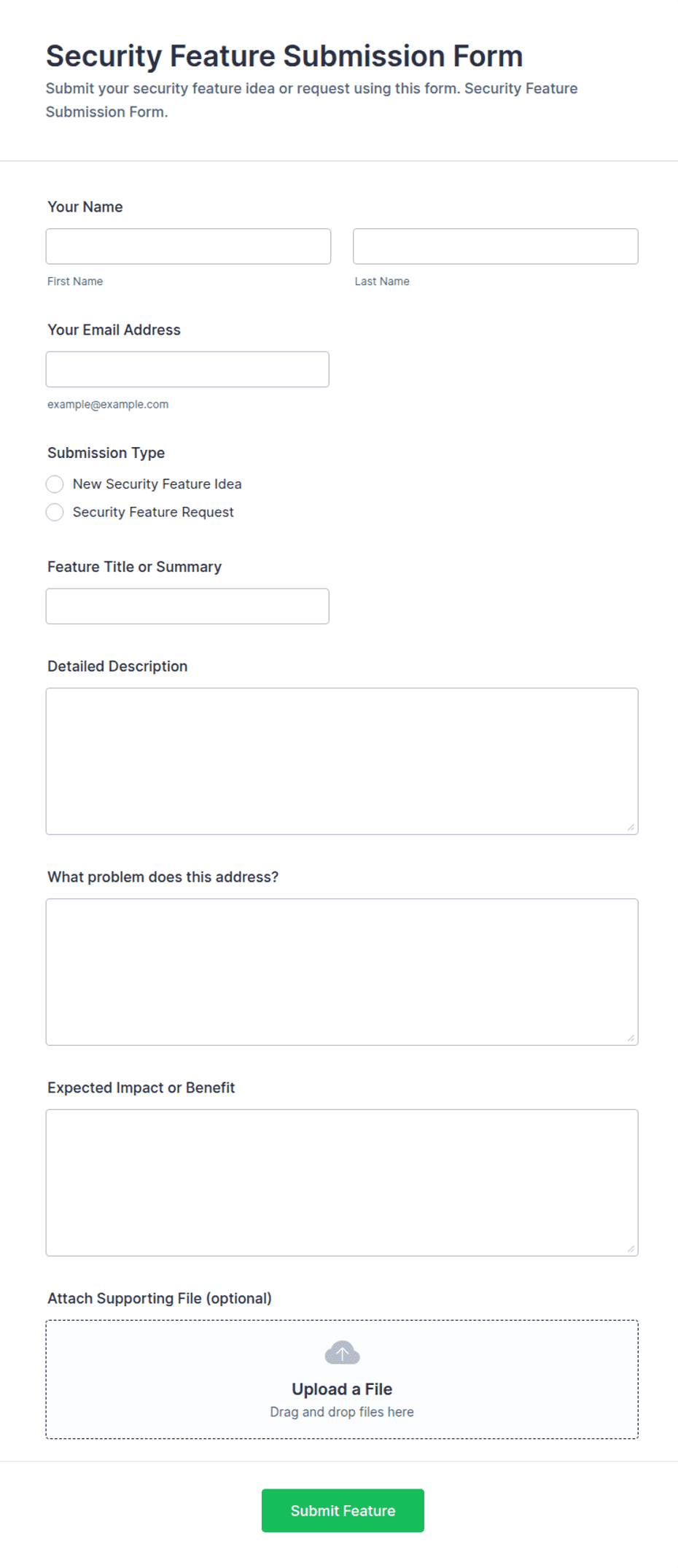Click the Submit Feature button
678x1568 pixels.
343,1510
